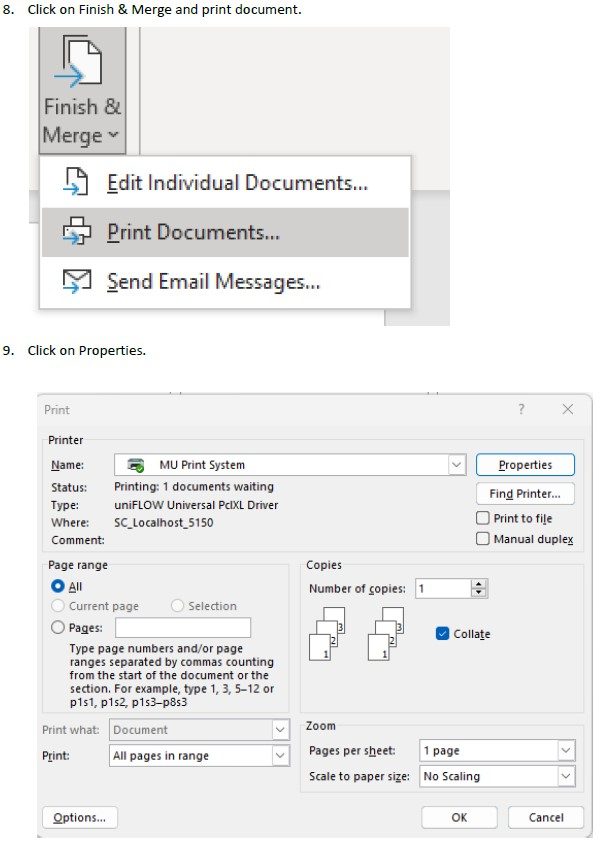Image resolution: width=600 pixels, height=848 pixels.
Task: Close the Print dialog with X
Action: [567, 410]
